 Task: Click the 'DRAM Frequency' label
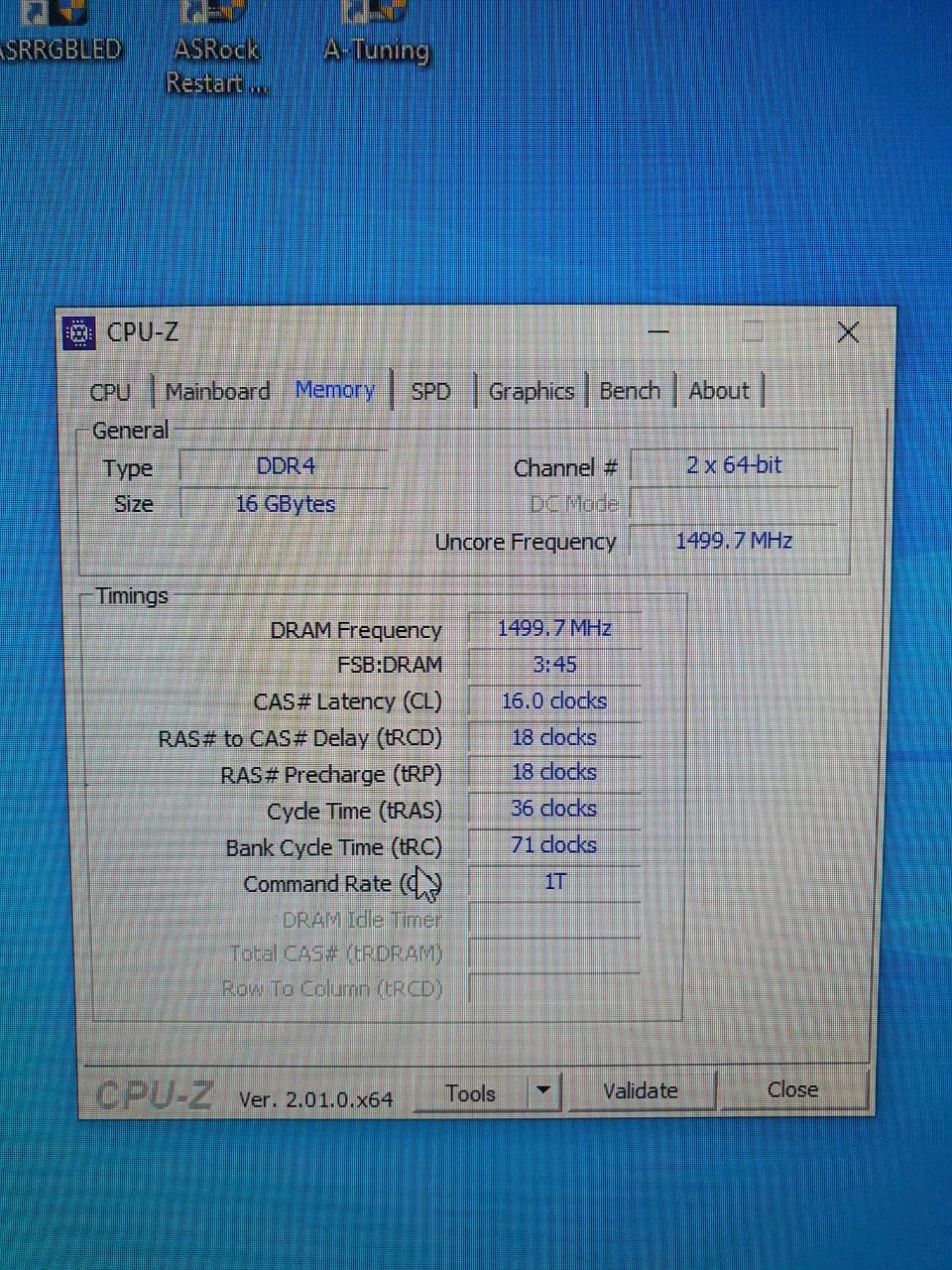[x=356, y=630]
